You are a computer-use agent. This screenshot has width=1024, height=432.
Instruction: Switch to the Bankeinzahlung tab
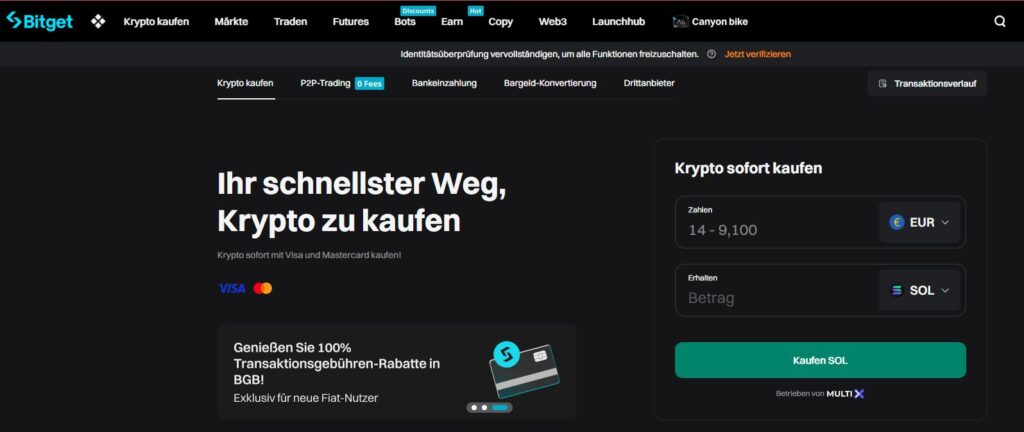[444, 83]
